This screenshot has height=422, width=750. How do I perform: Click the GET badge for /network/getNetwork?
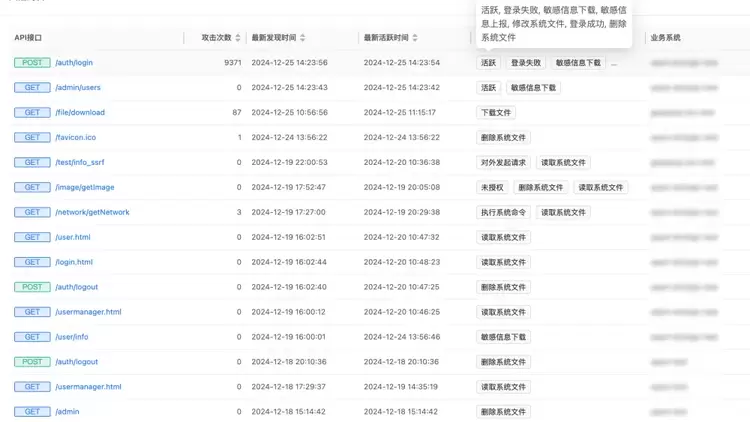[32, 212]
